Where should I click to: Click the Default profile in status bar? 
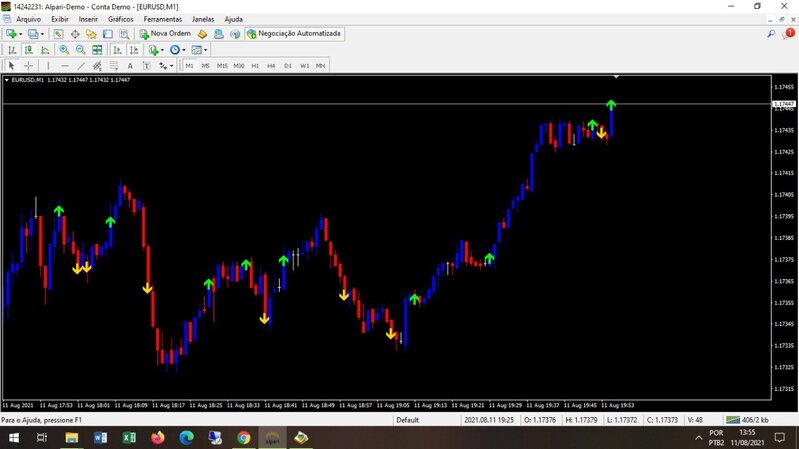click(407, 420)
